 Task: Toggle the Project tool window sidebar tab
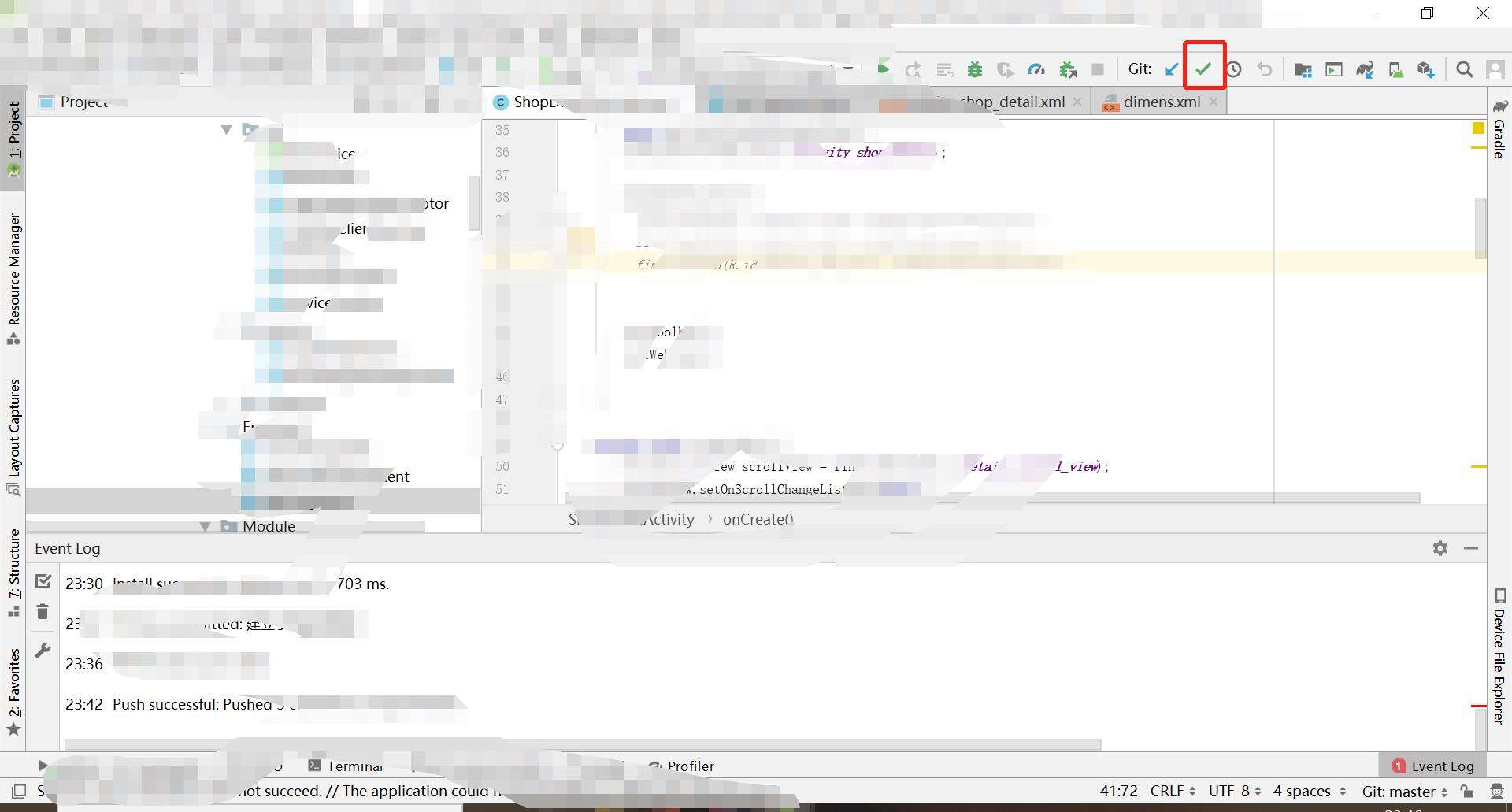tap(13, 139)
